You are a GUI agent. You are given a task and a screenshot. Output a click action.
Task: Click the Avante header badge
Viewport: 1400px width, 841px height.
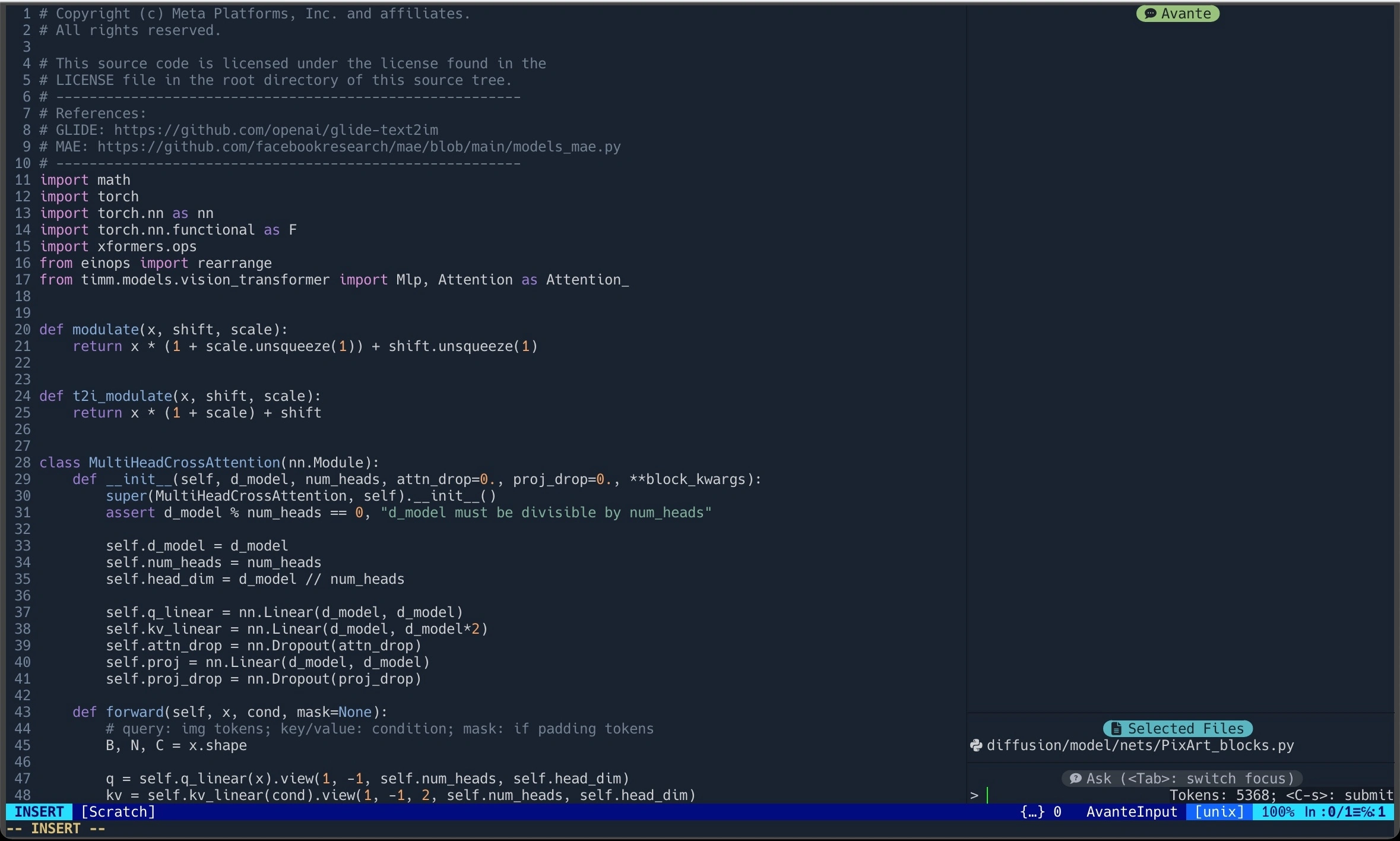(1178, 14)
